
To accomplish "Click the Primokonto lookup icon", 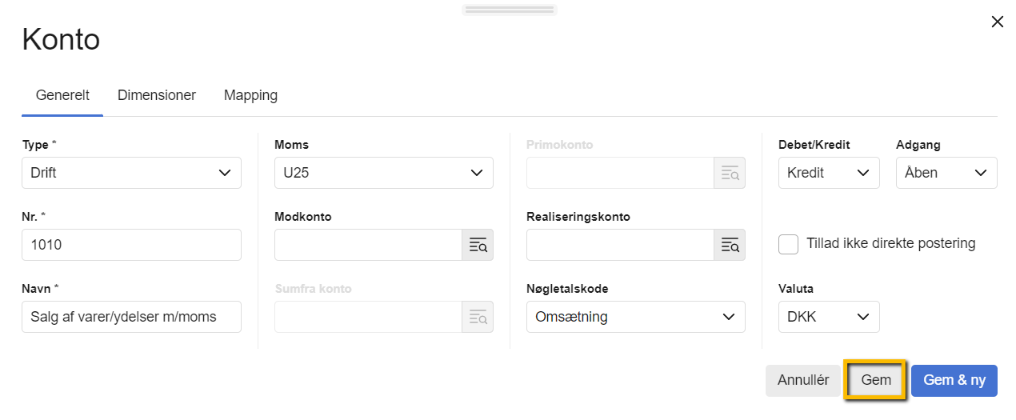I will pos(729,173).
